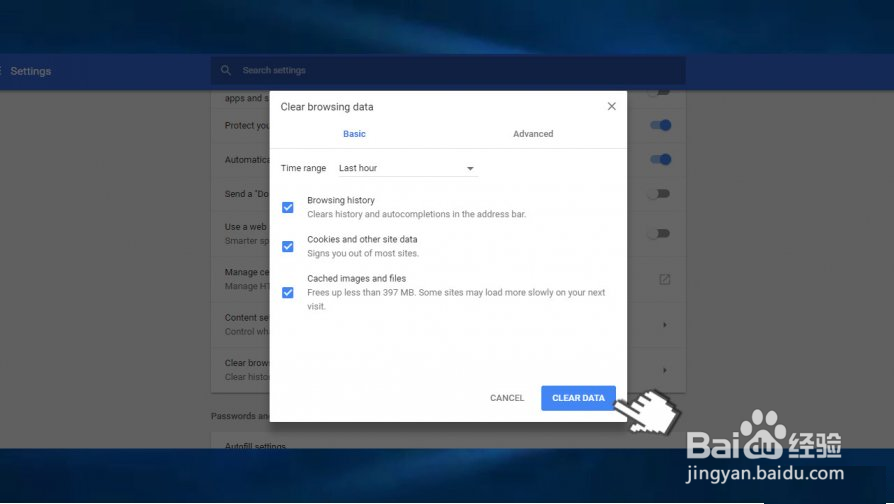Enable the Use a web service switch
This screenshot has width=894, height=504.
659,233
